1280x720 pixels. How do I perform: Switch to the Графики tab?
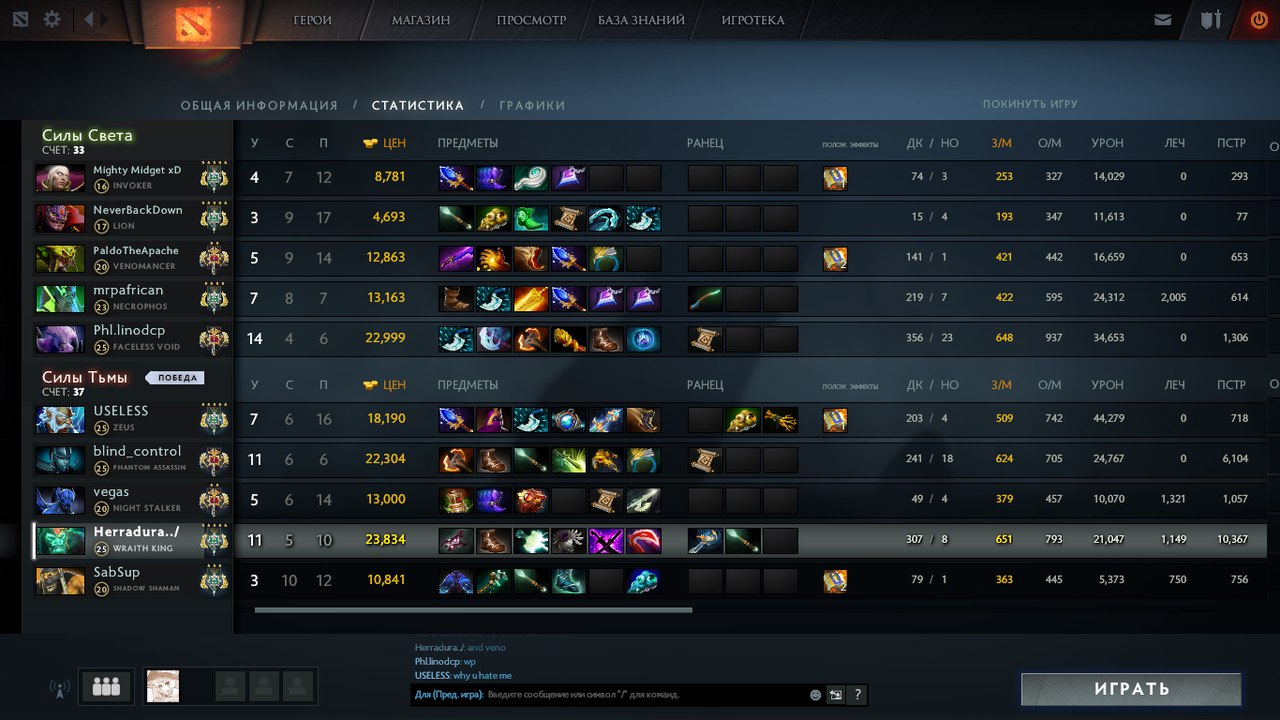tap(532, 105)
